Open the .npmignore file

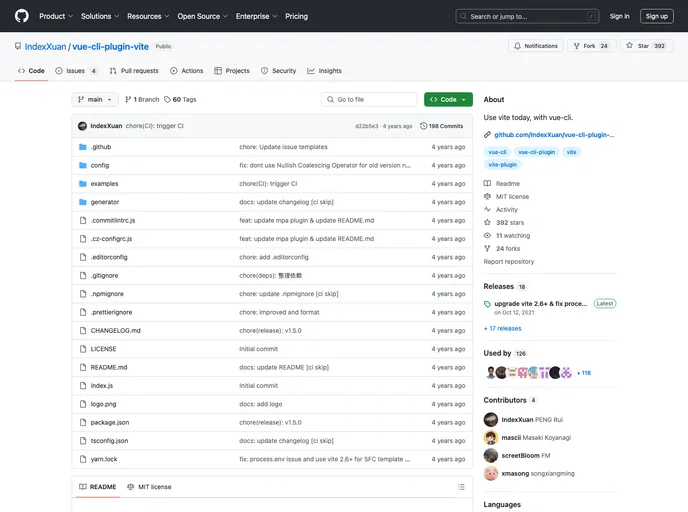[107, 294]
